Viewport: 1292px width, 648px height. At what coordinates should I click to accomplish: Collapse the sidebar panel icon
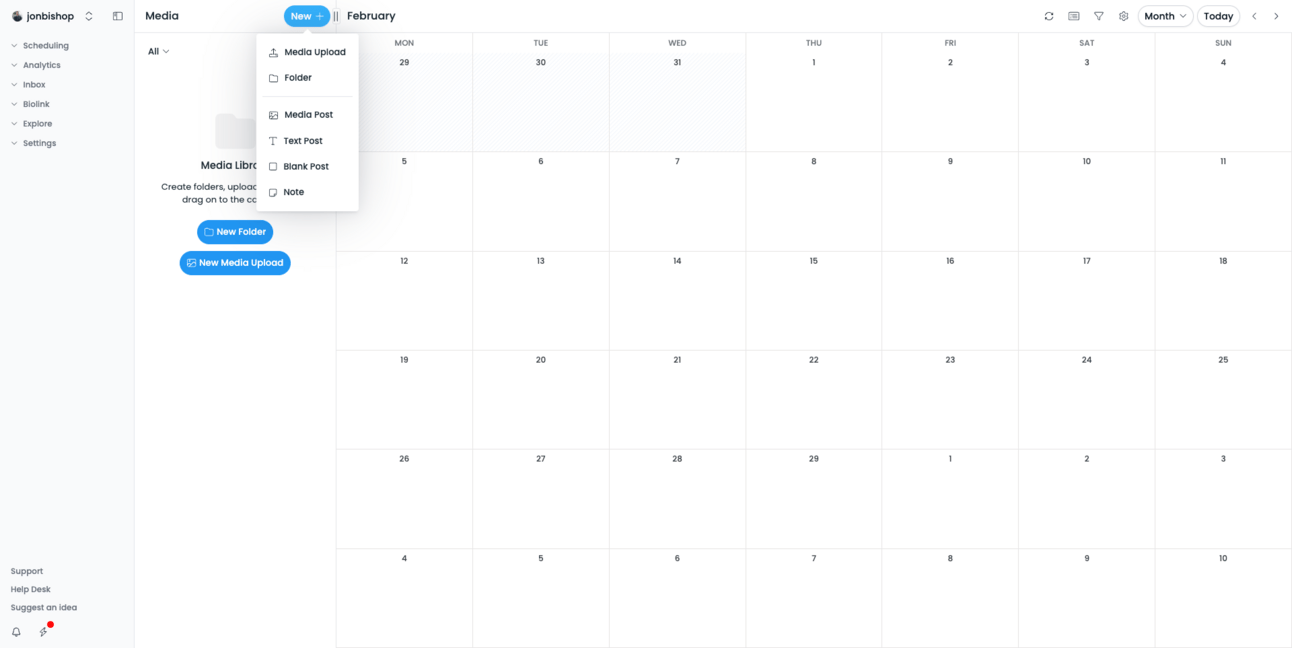coord(118,16)
